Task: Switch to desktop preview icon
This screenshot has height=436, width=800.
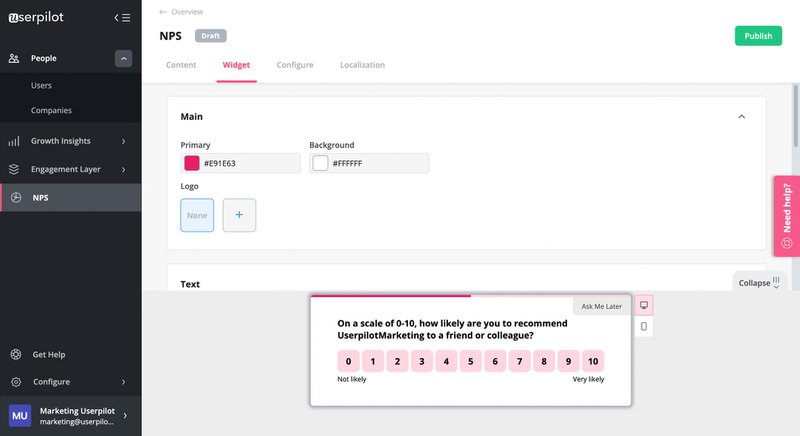Action: coord(644,305)
